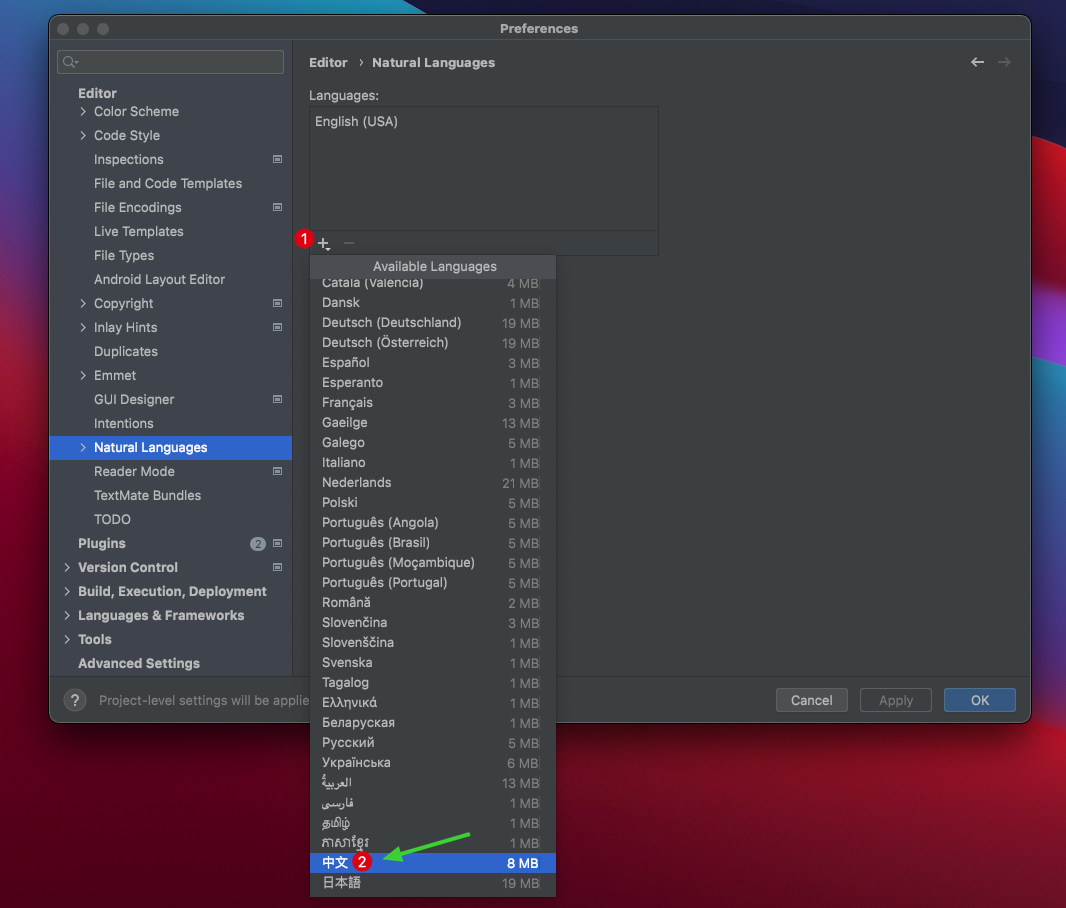Open help with the question mark icon
The height and width of the screenshot is (908, 1066).
tap(75, 700)
